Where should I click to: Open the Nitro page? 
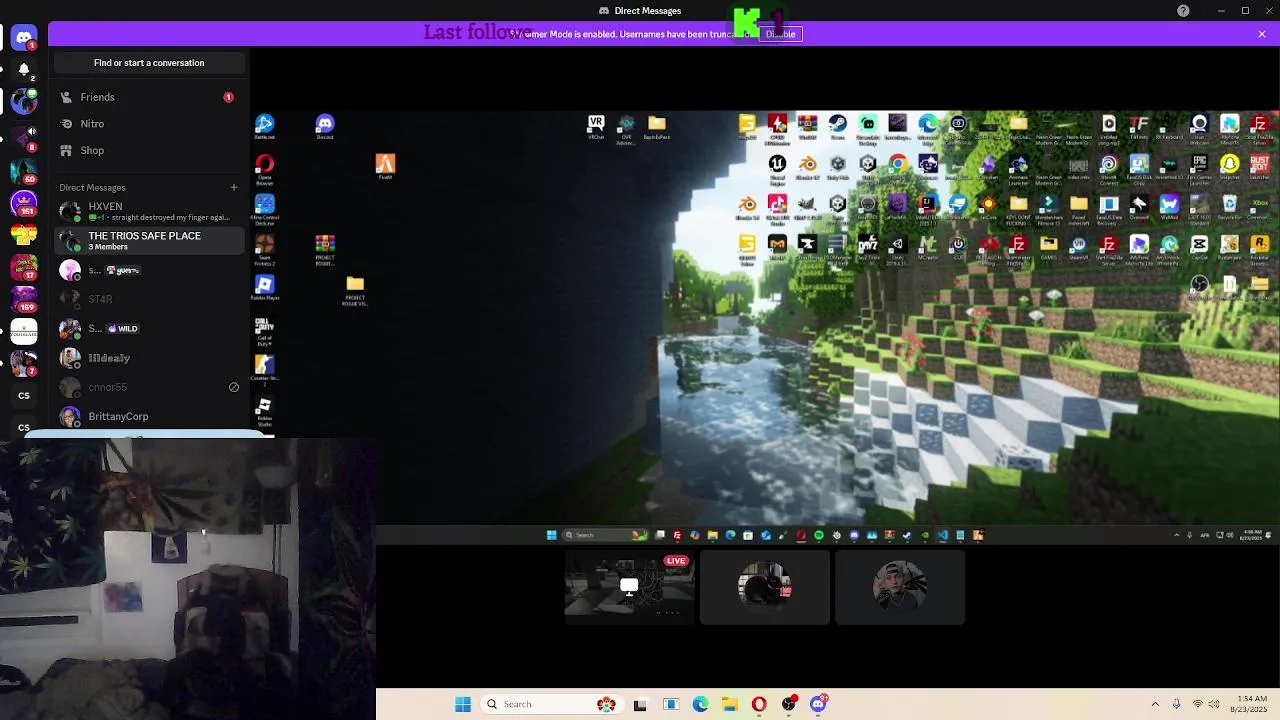pos(149,124)
